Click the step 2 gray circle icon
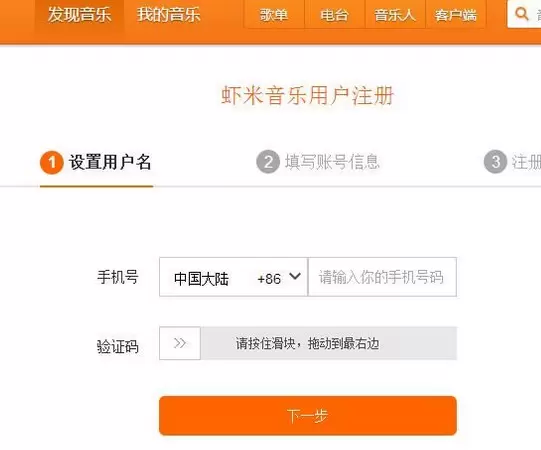Screen dimensions: 541x450 point(268,162)
